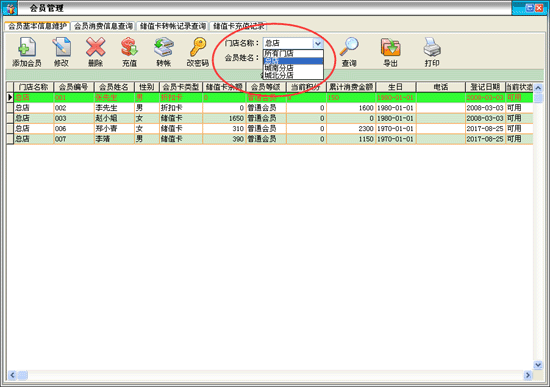Click the app icon in title bar

tap(10, 8)
